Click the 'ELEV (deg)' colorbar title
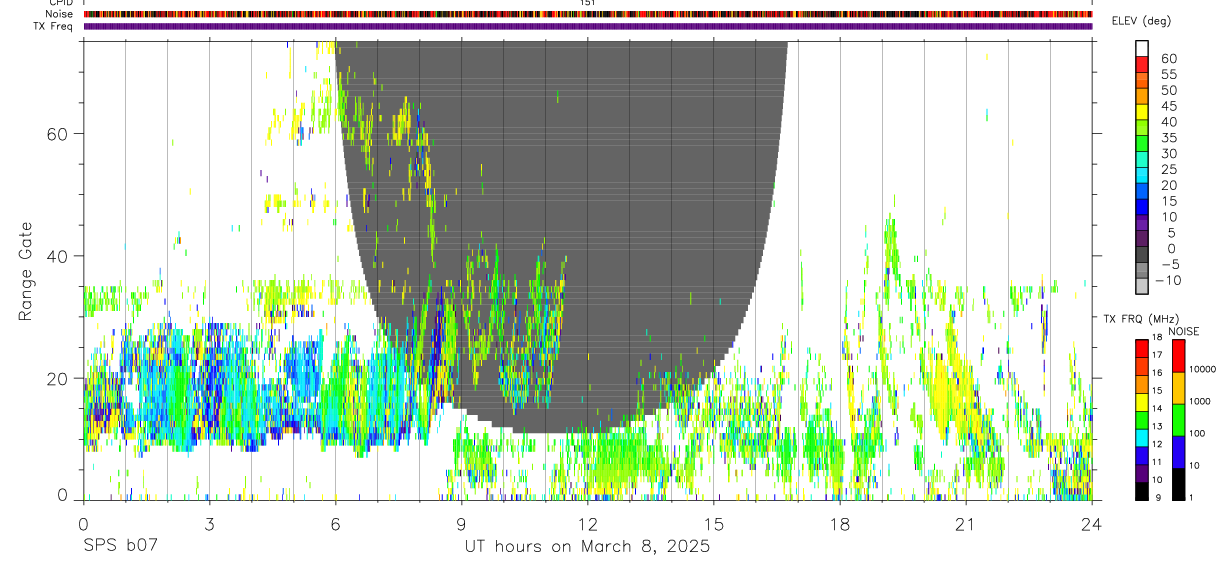The width and height of the screenshot is (1228, 567). click(1141, 22)
